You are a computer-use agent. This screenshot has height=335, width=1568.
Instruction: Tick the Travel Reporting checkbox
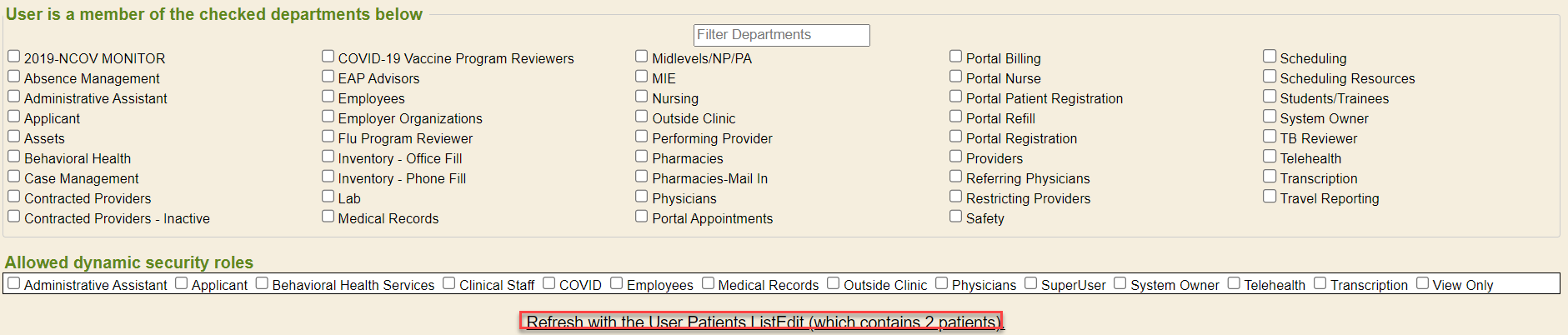1270,197
